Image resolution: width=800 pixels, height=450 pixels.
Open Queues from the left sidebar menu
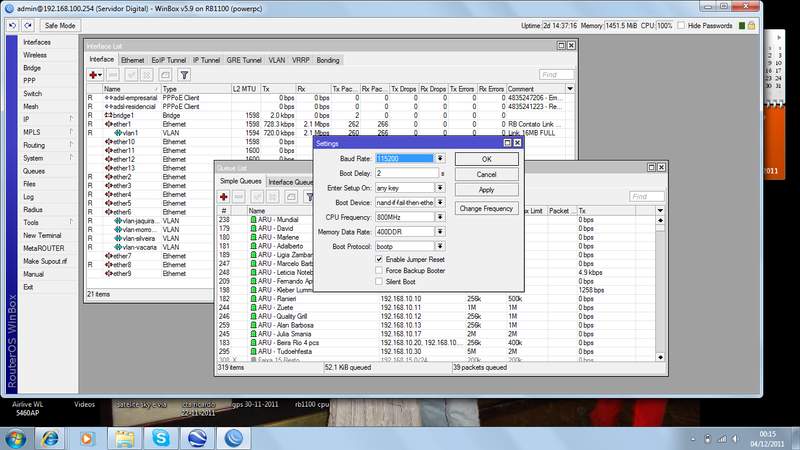click(36, 171)
